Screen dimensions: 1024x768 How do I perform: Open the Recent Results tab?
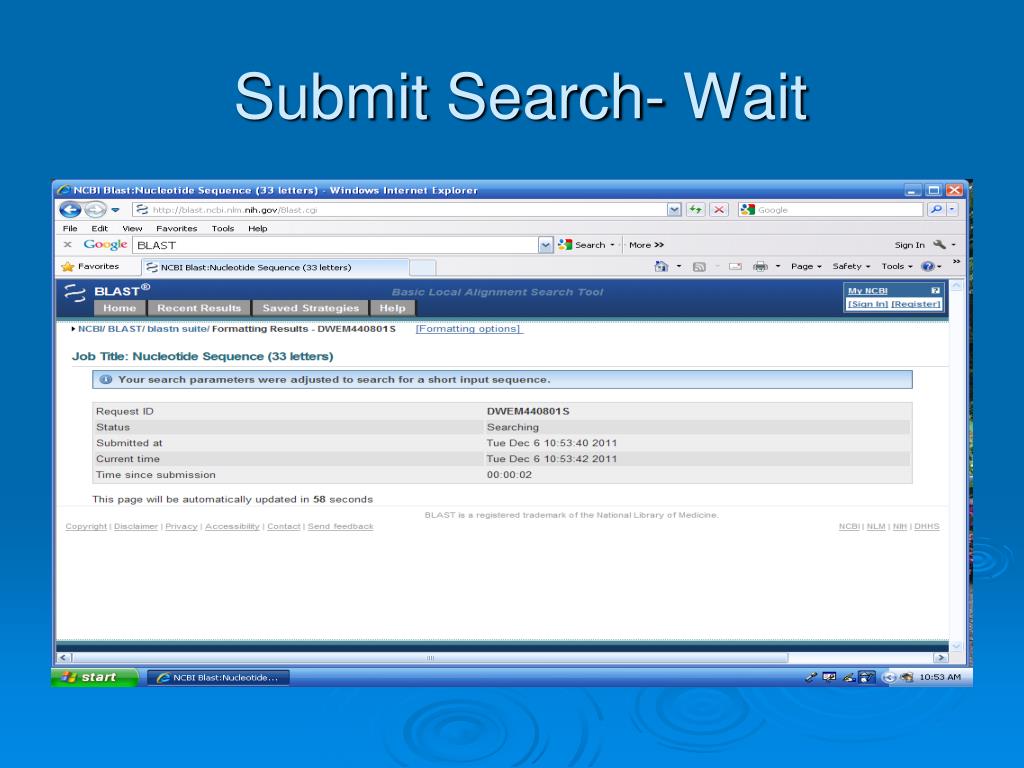tap(199, 308)
